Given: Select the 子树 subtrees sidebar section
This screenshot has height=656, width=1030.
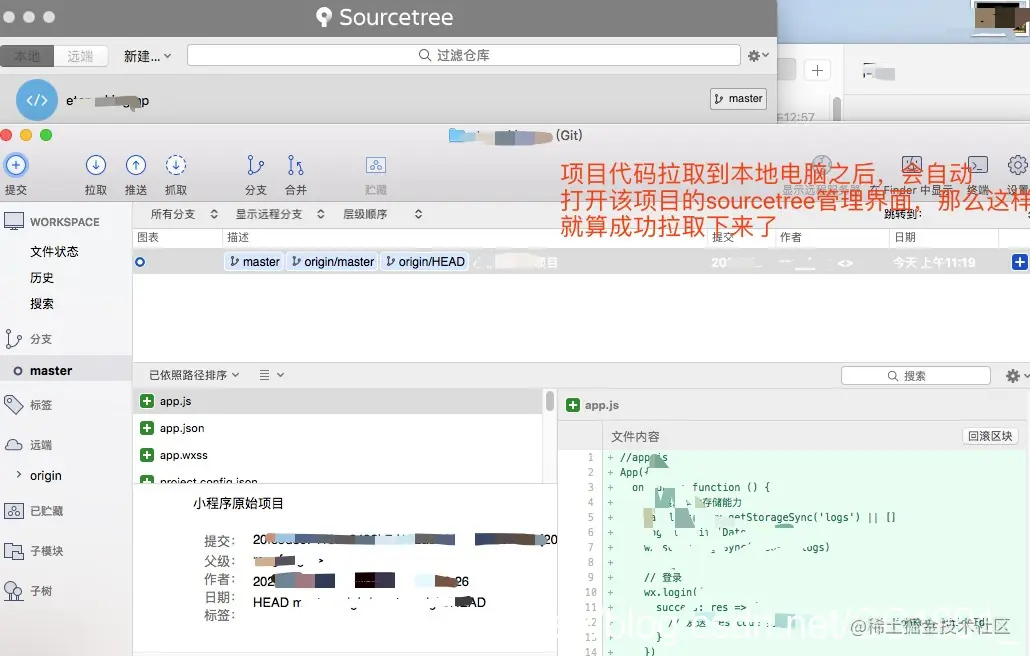Looking at the screenshot, I should [41, 591].
